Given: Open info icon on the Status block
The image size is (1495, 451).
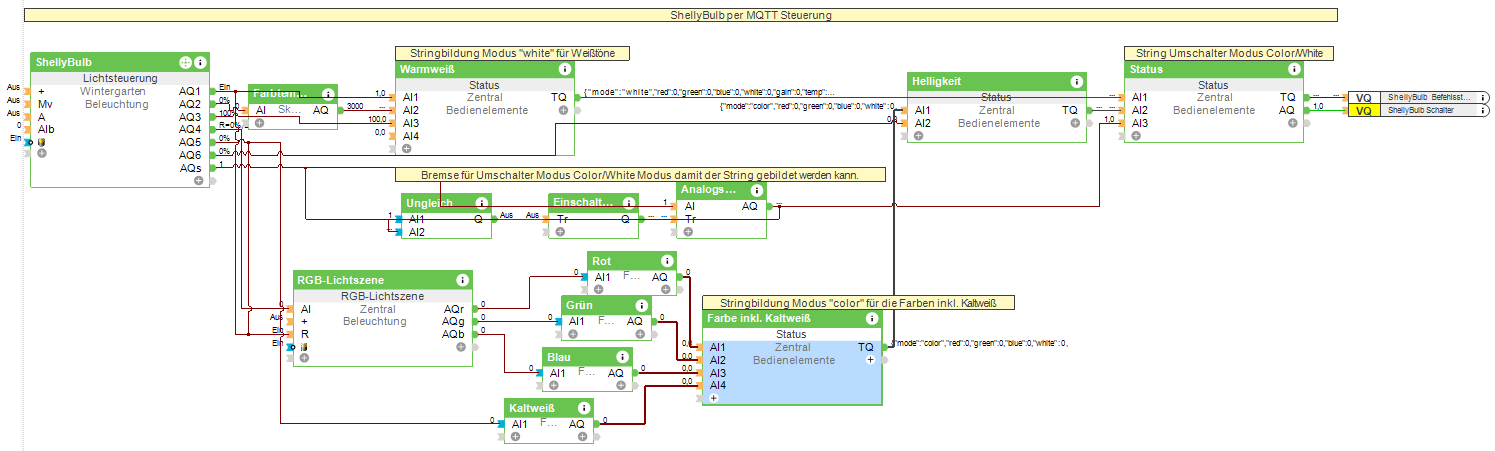Looking at the screenshot, I should (x=1294, y=70).
